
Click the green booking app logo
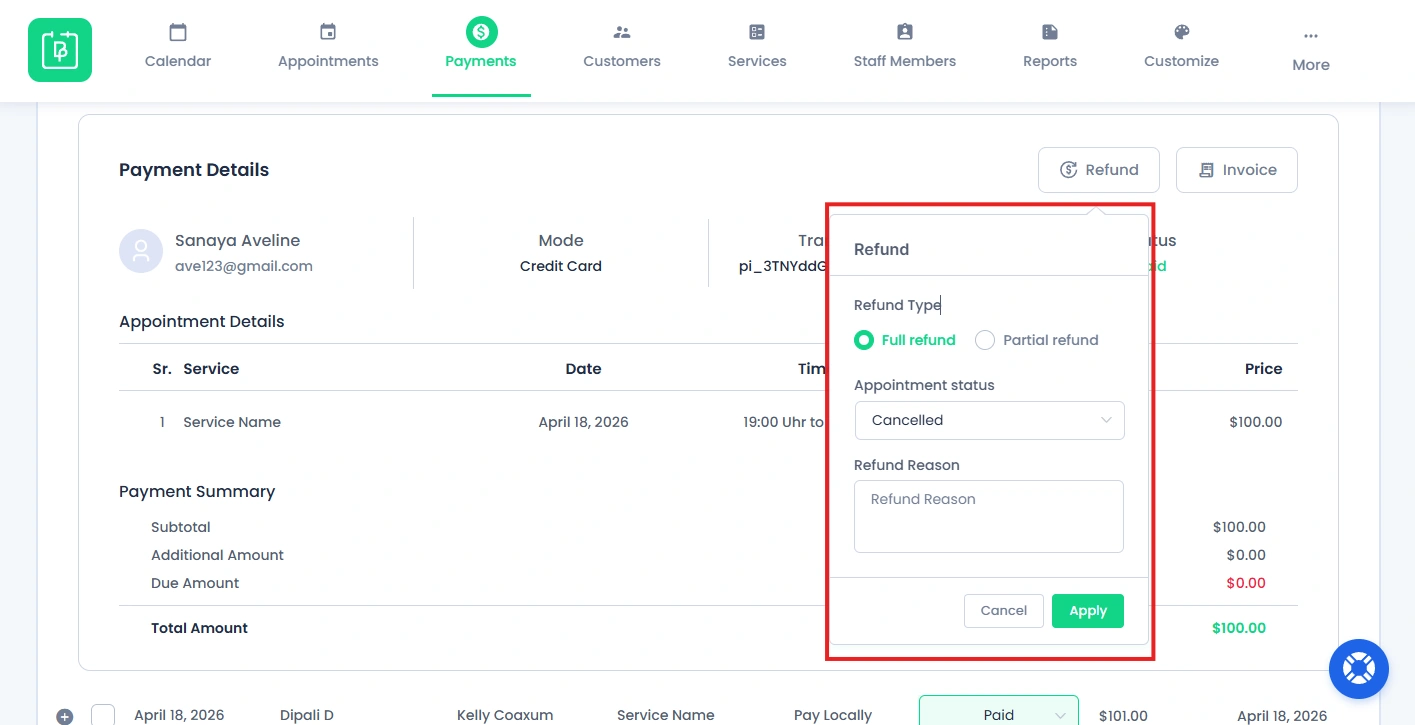pos(60,50)
